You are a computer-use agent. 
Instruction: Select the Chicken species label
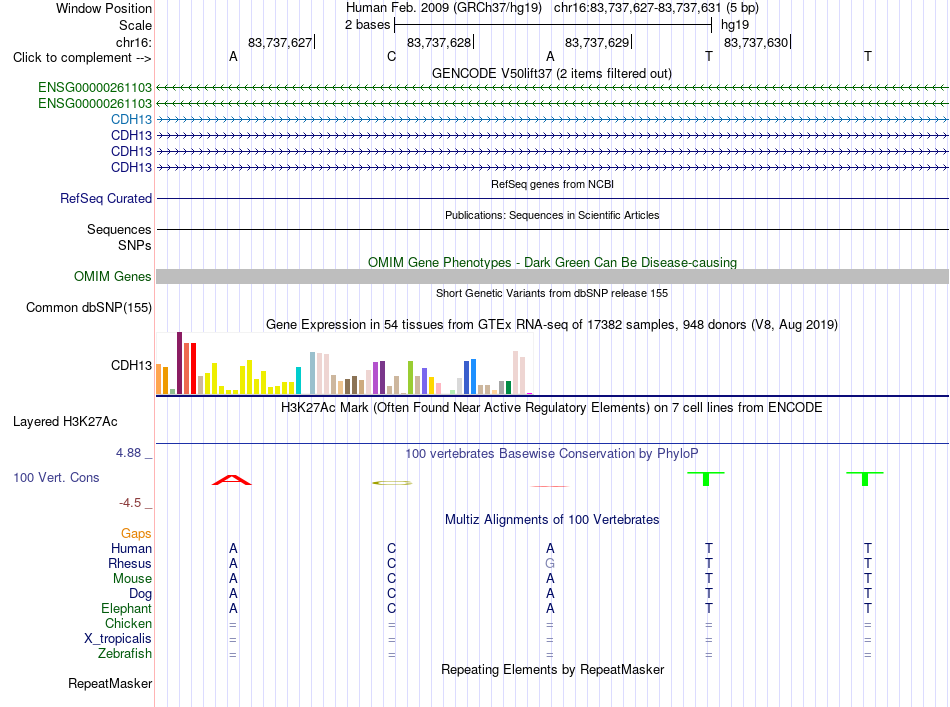[x=128, y=623]
